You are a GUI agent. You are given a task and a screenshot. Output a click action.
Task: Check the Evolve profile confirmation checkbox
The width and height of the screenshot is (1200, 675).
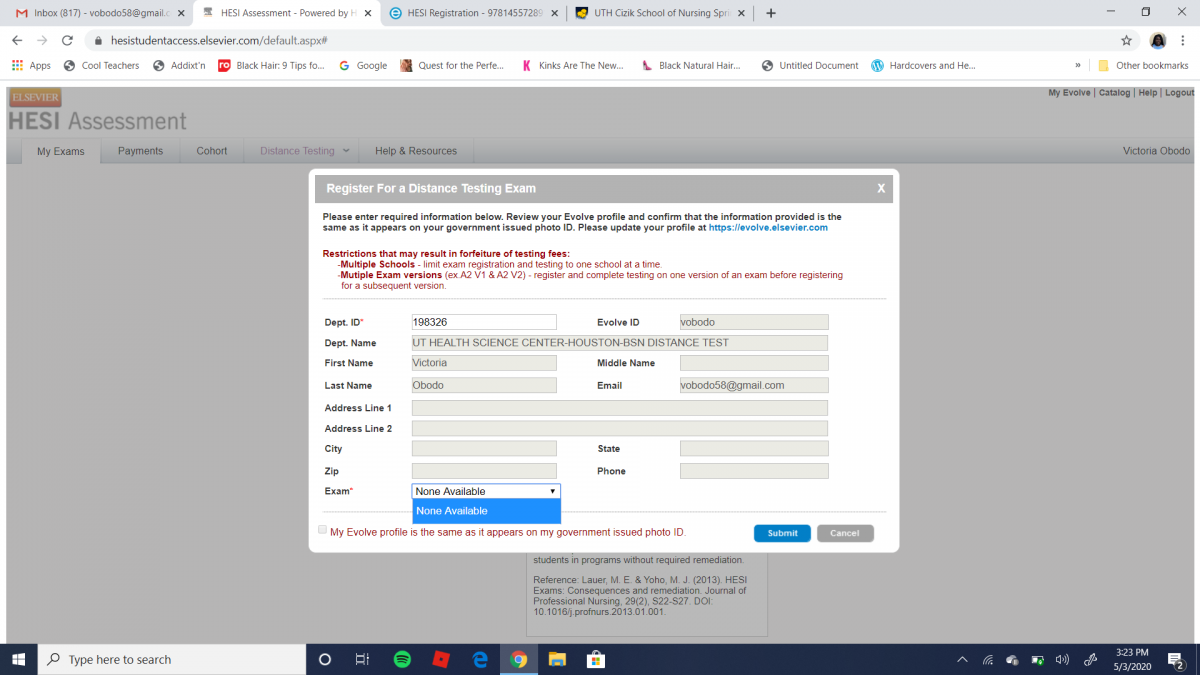tap(322, 530)
